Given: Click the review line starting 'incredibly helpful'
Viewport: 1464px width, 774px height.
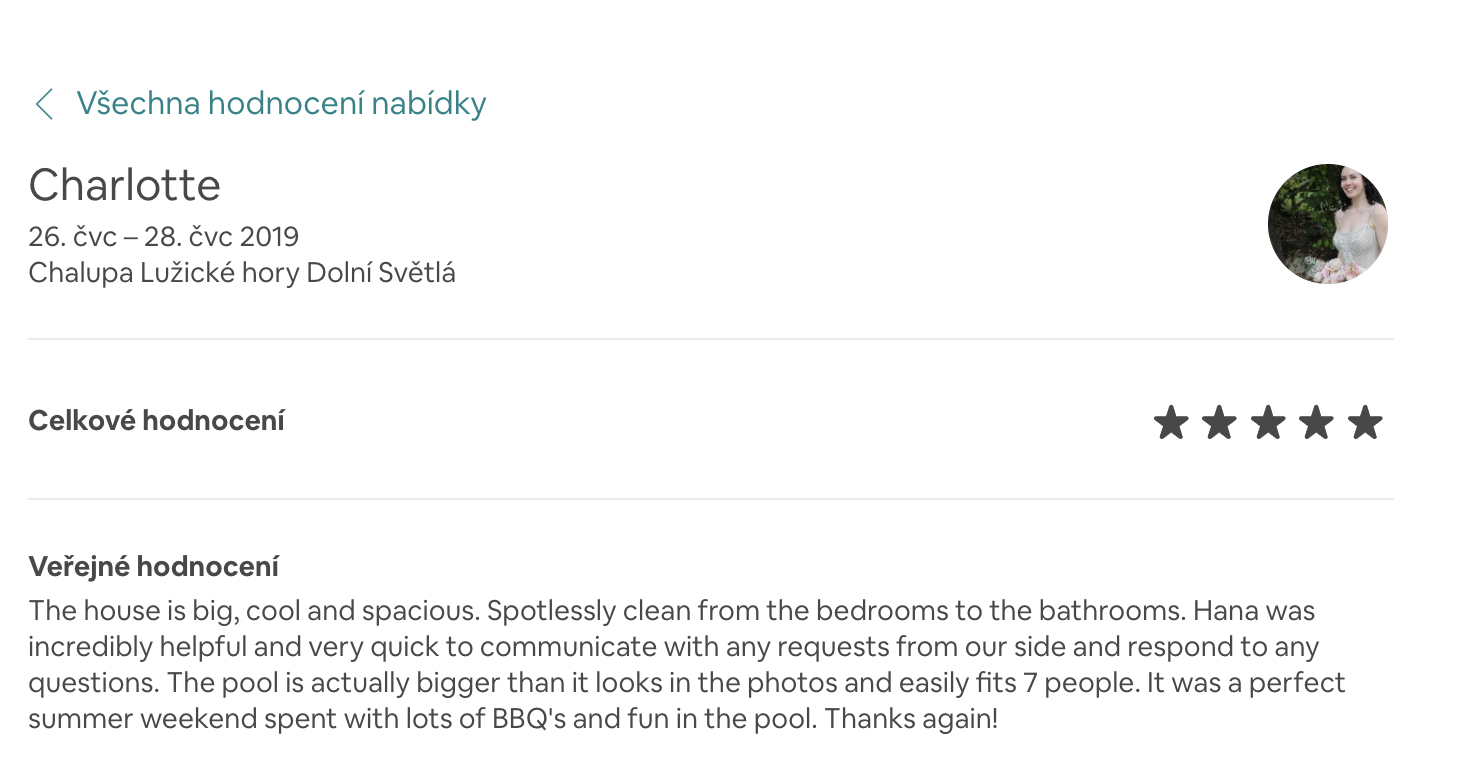Looking at the screenshot, I should click(x=674, y=646).
